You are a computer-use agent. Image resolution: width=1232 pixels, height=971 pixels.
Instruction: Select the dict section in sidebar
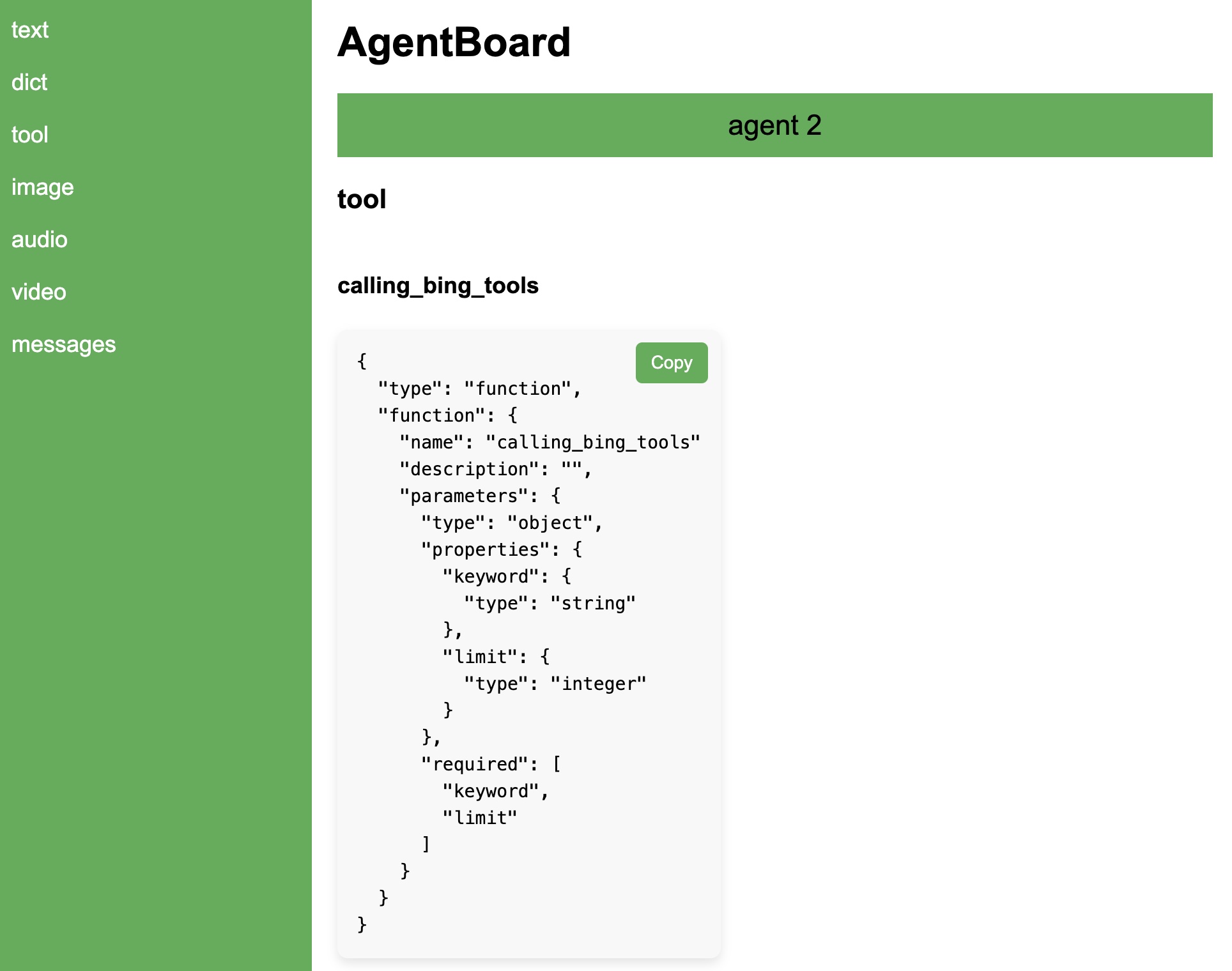pyautogui.click(x=29, y=82)
